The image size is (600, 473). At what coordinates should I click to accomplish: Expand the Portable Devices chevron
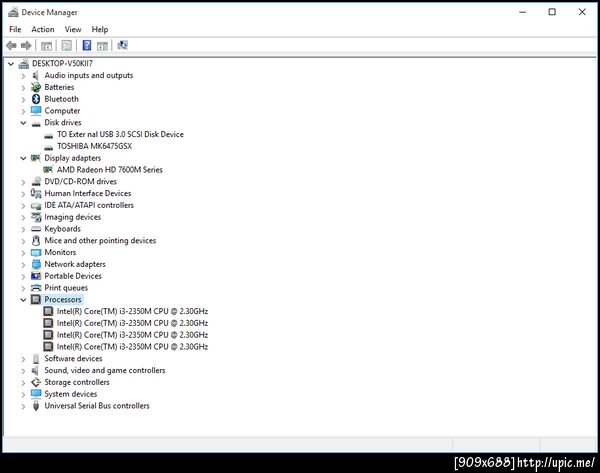pyautogui.click(x=23, y=276)
